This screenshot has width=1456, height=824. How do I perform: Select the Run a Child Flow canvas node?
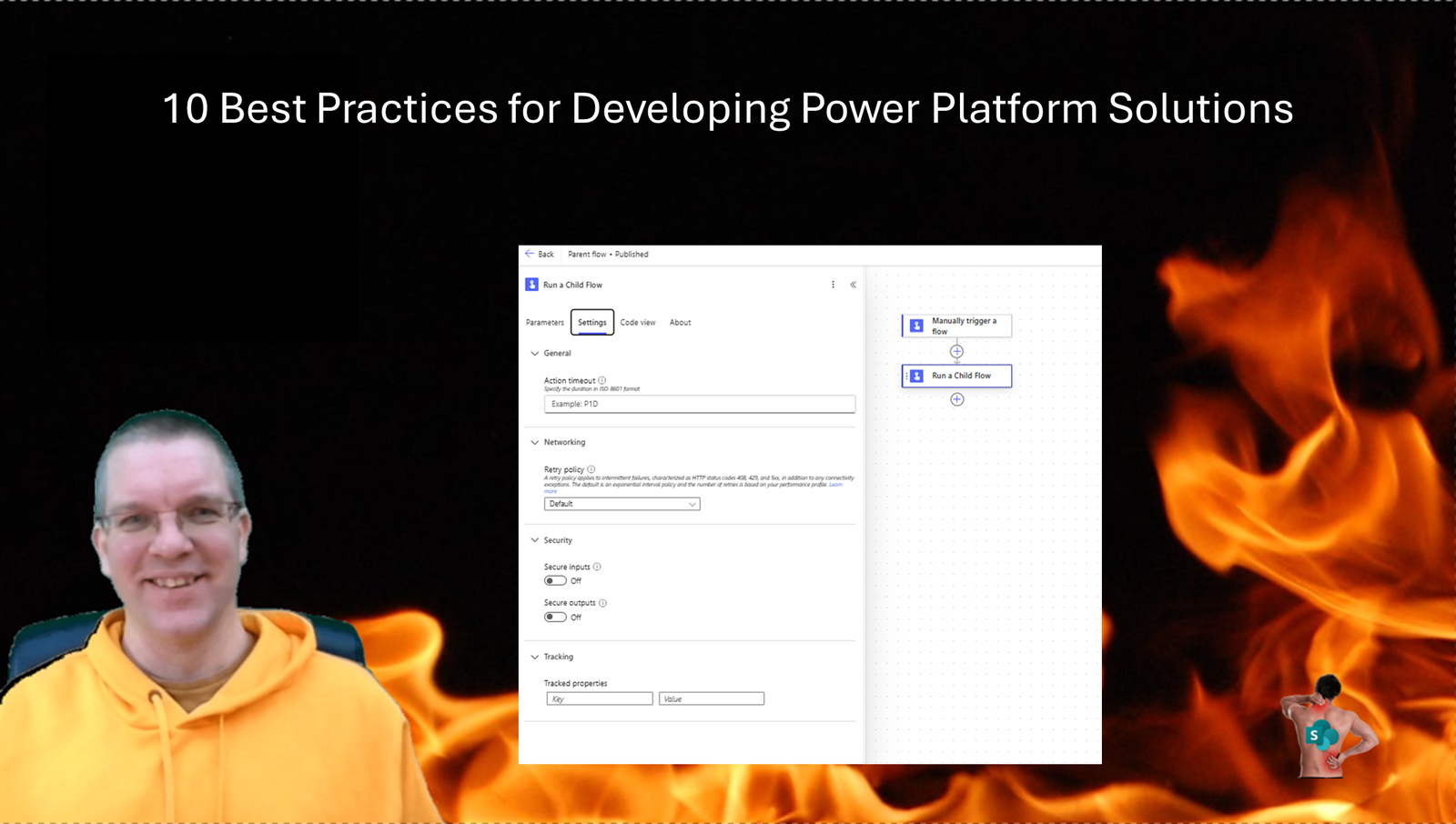tap(956, 376)
